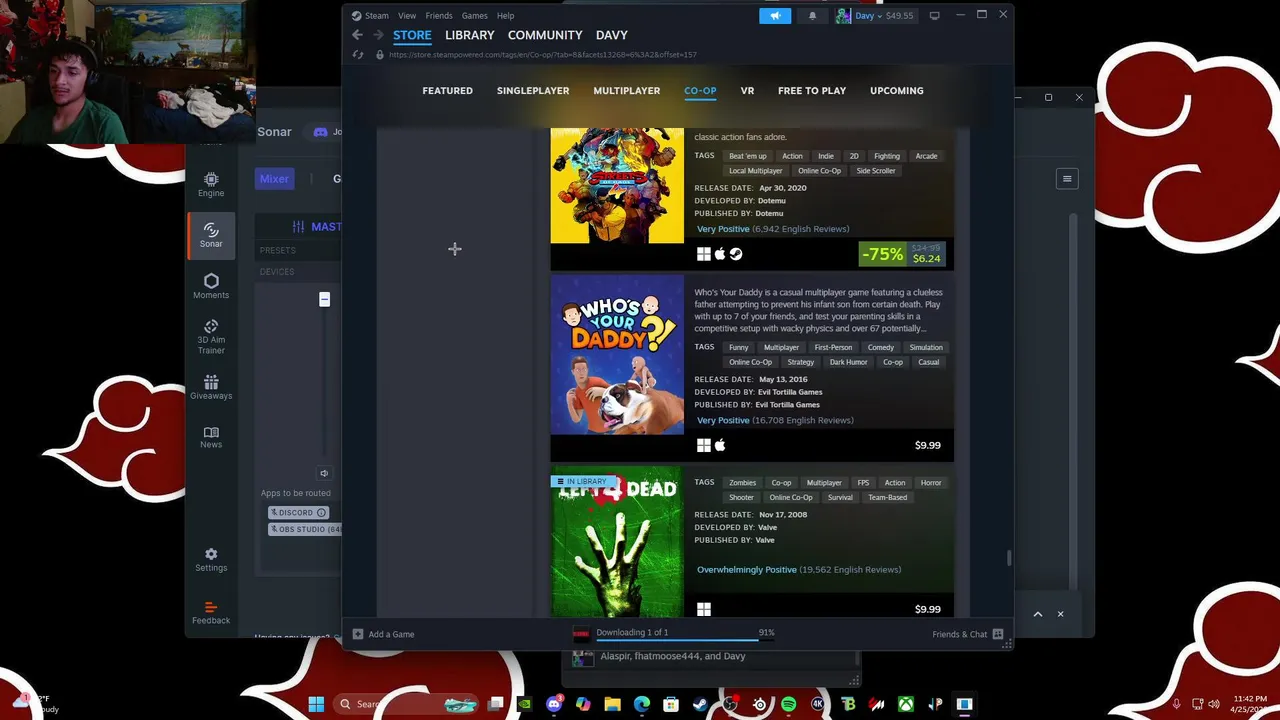Screen dimensions: 1280x720
Task: Open Evil Tortilla Games developer link
Action: coord(790,392)
